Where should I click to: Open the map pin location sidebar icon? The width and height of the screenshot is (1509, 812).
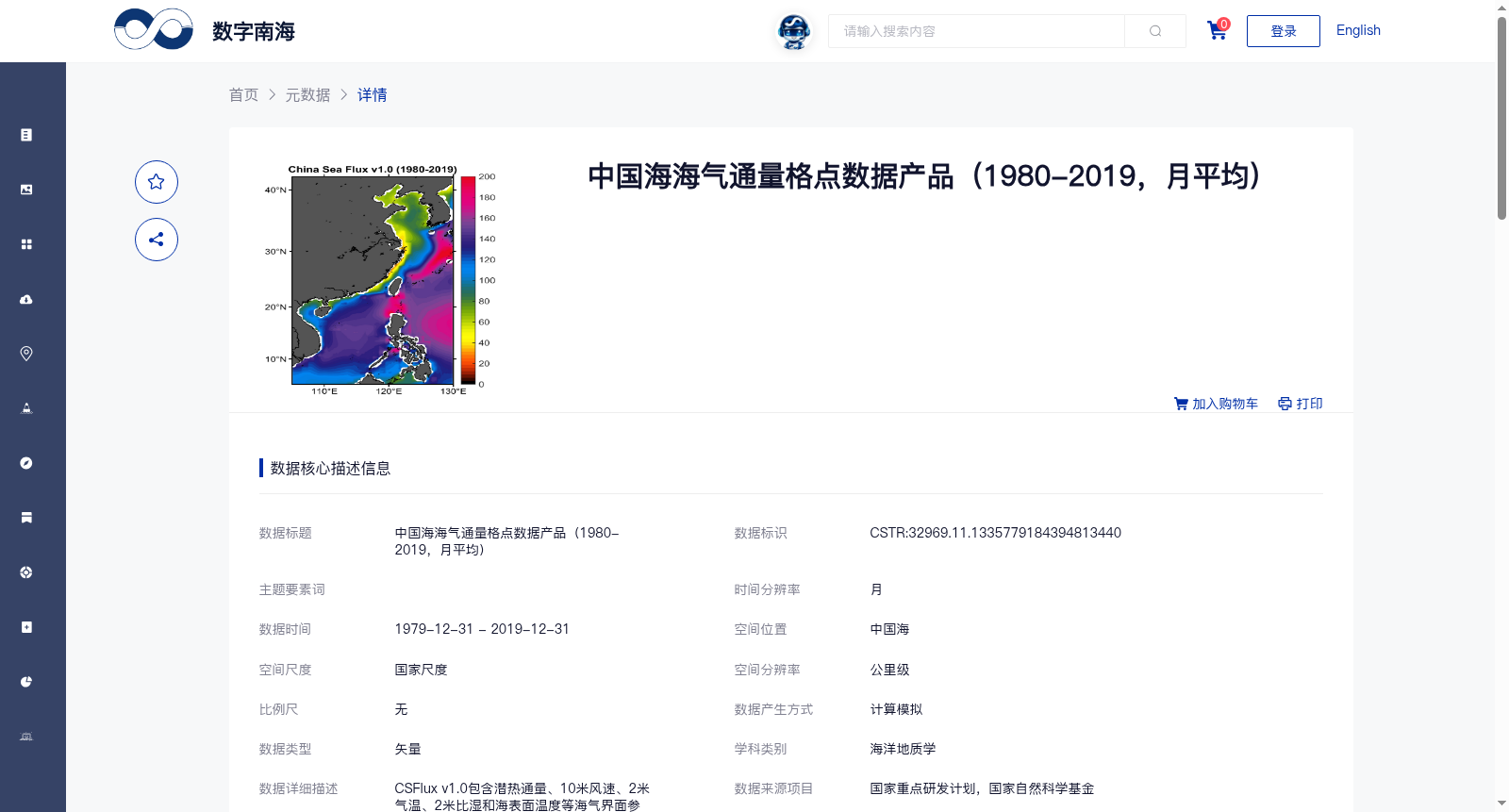26,354
